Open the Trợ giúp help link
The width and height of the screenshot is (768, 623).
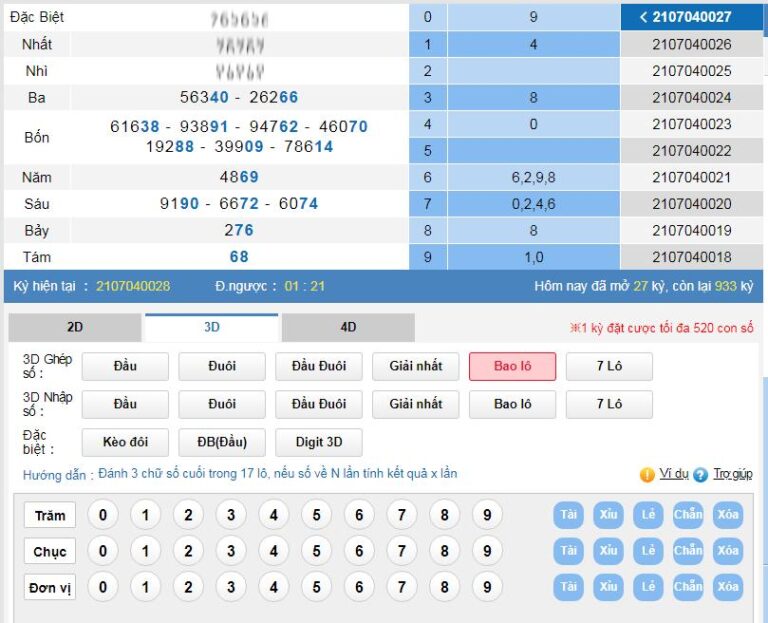click(x=733, y=475)
